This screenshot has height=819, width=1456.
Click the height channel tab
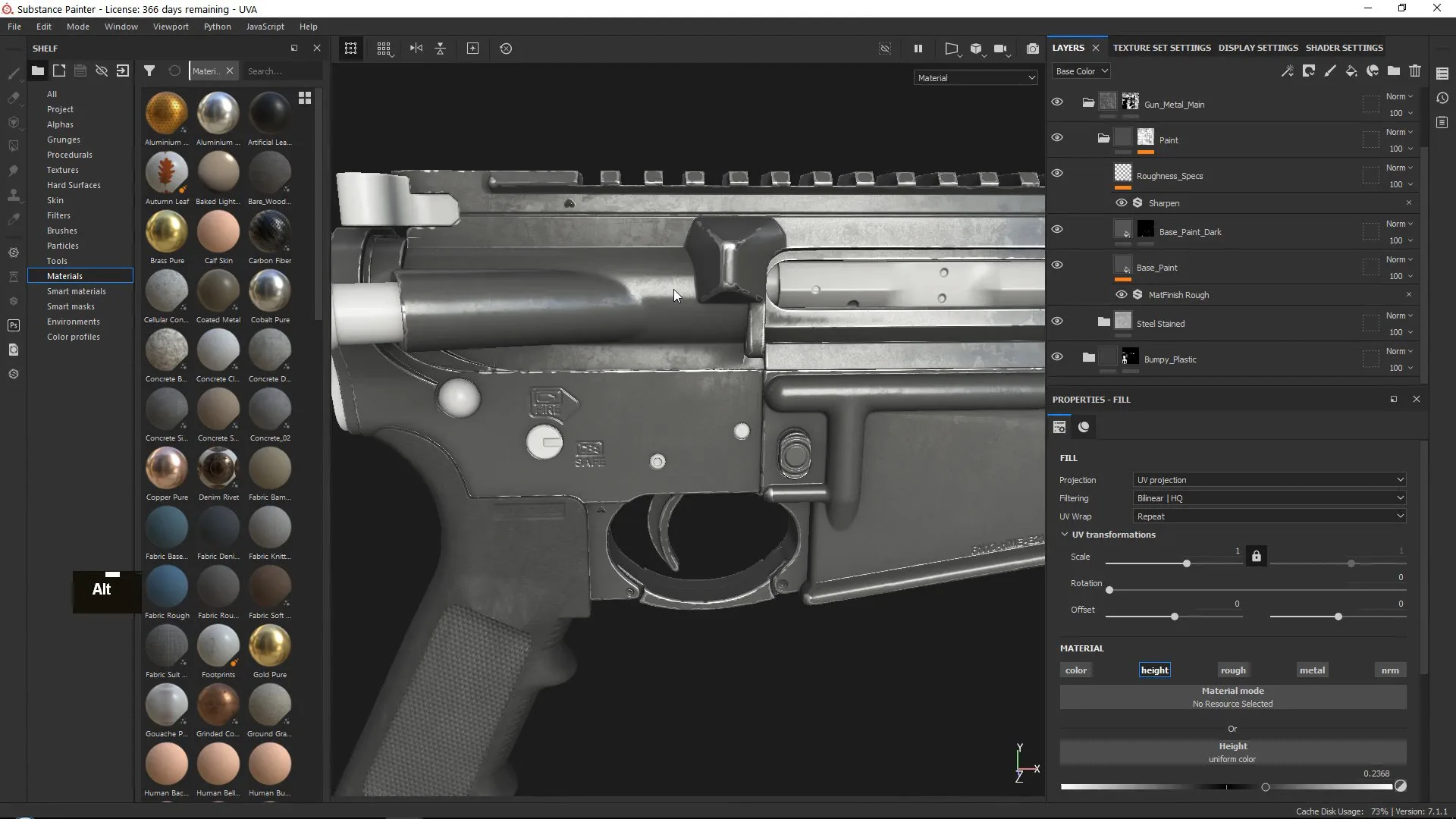coord(1154,669)
